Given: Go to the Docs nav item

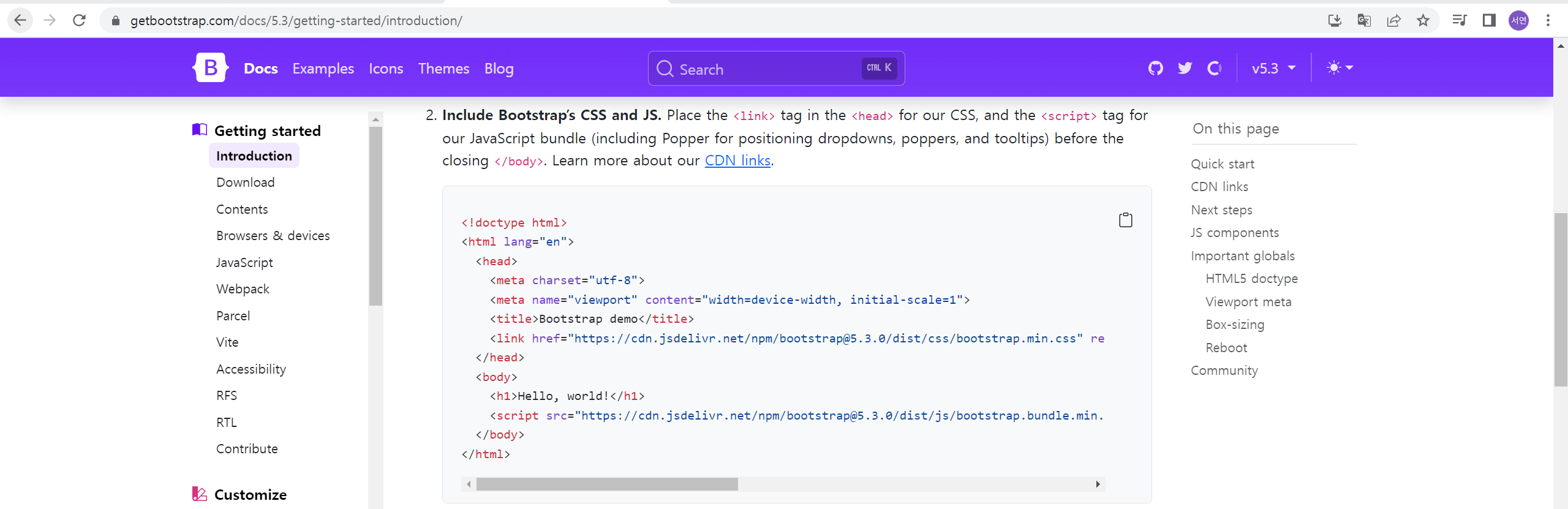Looking at the screenshot, I should 261,69.
